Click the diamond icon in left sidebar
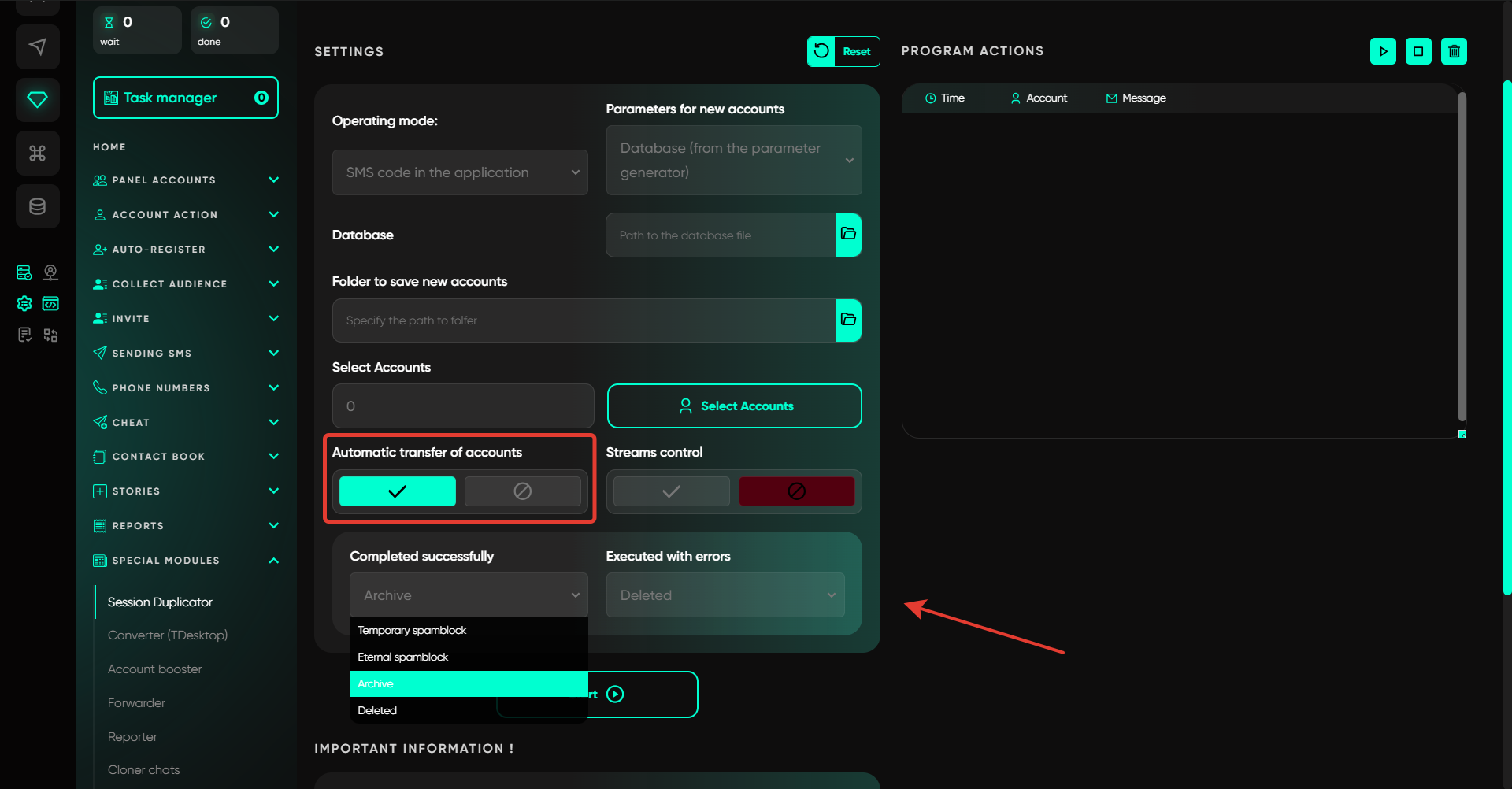 pyautogui.click(x=37, y=99)
